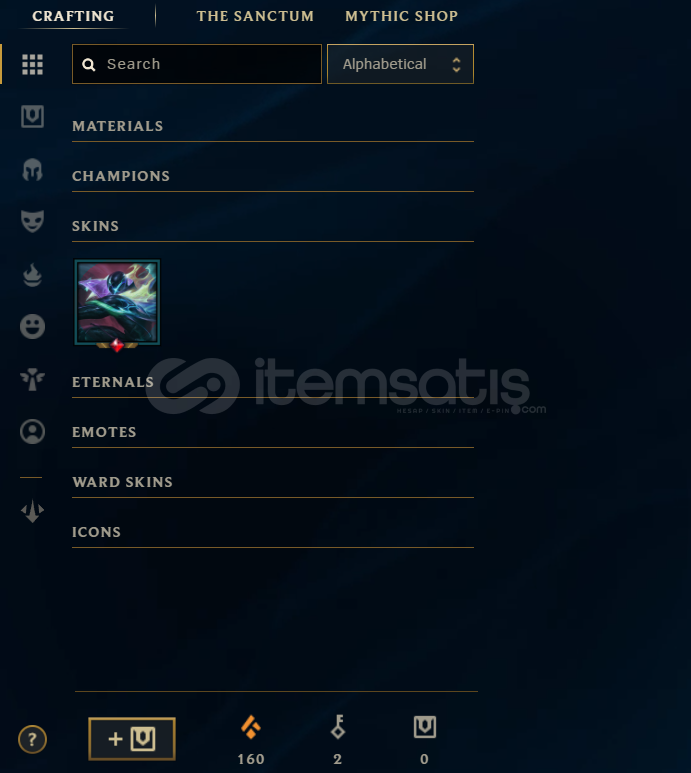Filter by skins mask icon
Screen dimensions: 691x773
tap(33, 221)
